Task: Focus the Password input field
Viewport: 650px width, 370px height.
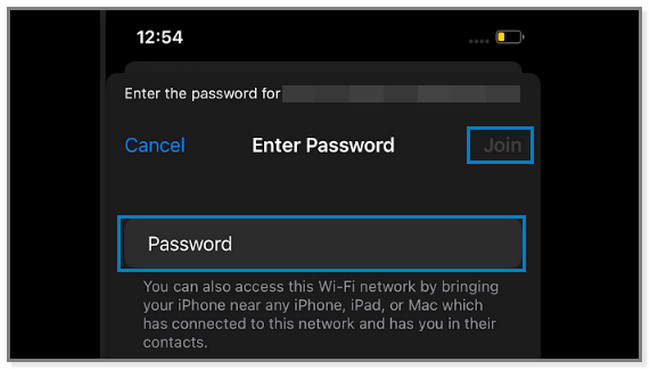Action: [x=323, y=244]
